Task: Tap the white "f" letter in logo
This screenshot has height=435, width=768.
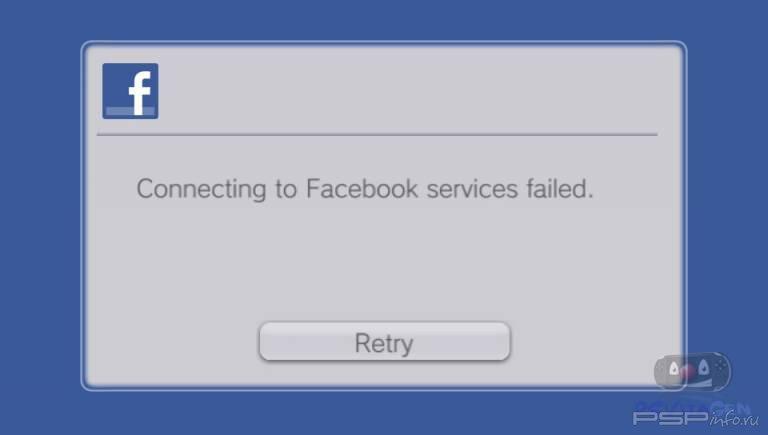Action: tap(140, 93)
